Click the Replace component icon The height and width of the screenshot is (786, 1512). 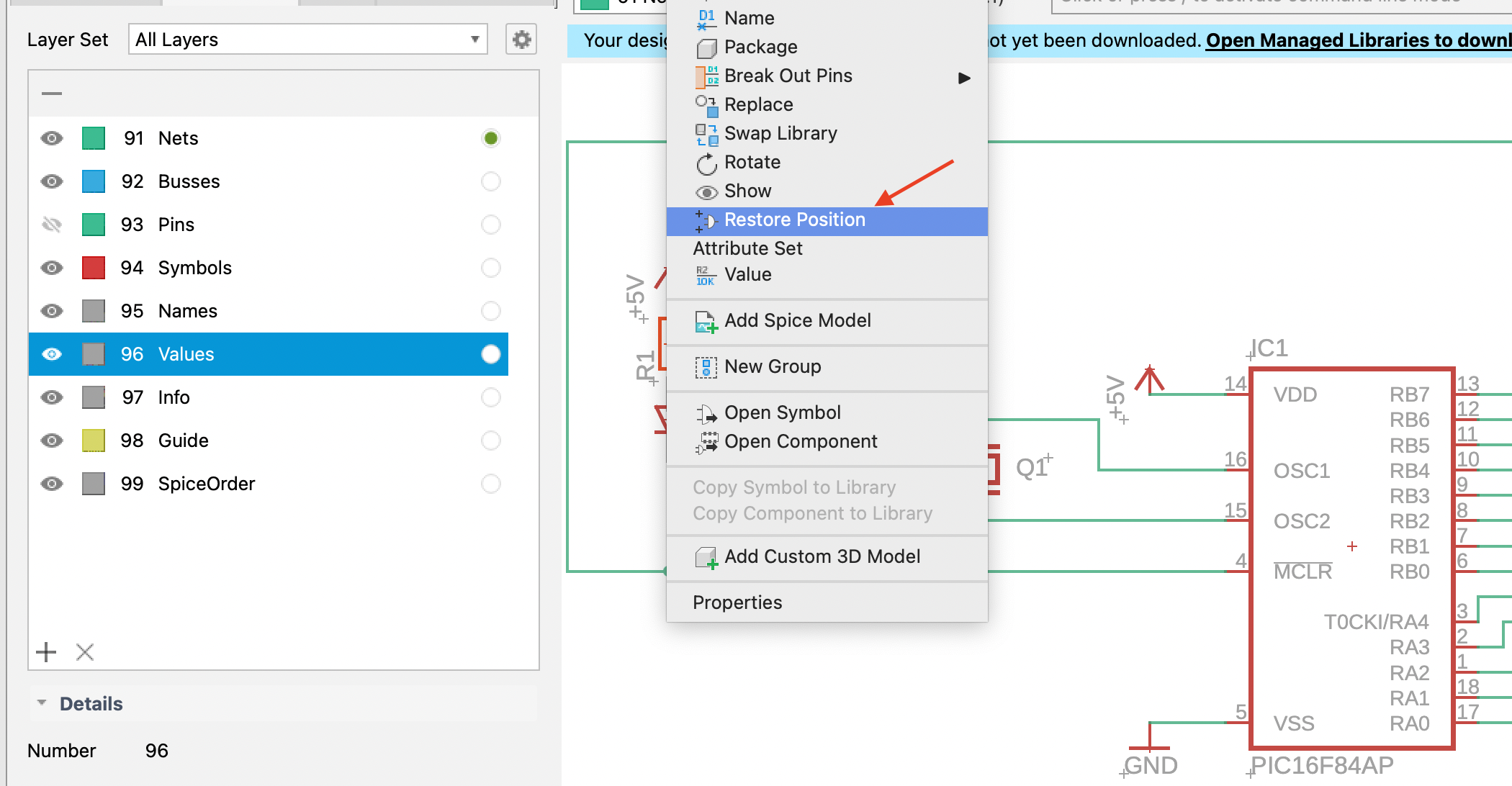click(x=706, y=105)
